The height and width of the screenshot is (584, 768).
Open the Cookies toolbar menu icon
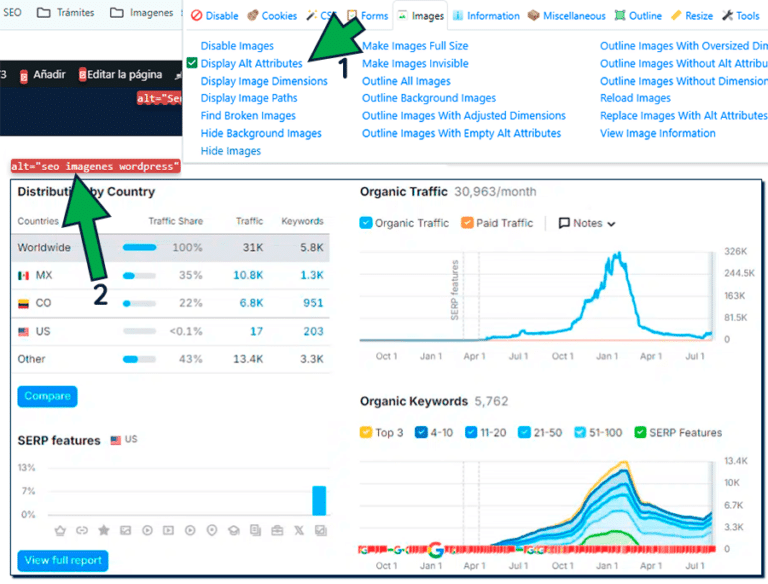coord(253,16)
